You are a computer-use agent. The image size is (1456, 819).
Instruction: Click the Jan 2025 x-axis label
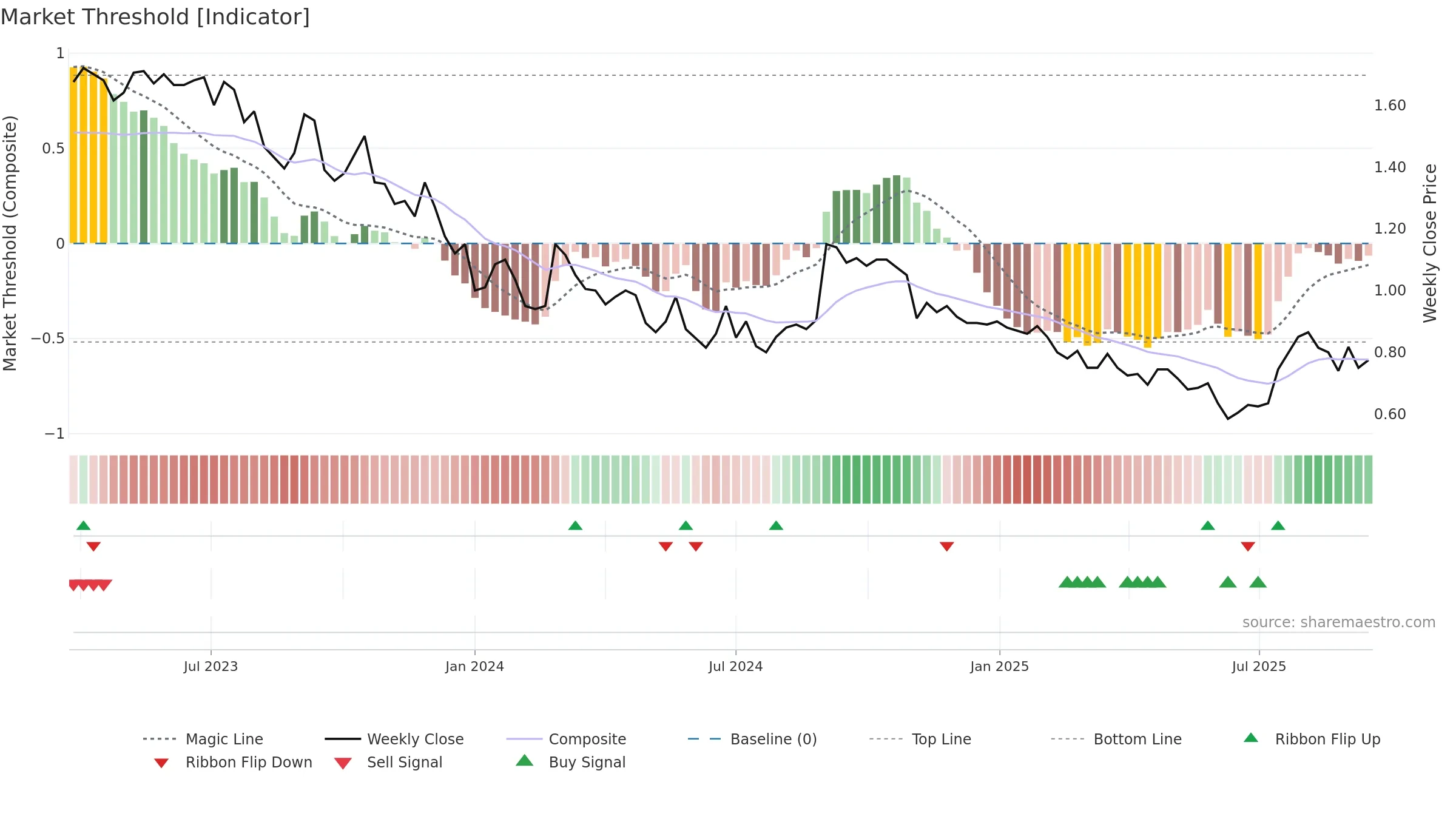(999, 667)
